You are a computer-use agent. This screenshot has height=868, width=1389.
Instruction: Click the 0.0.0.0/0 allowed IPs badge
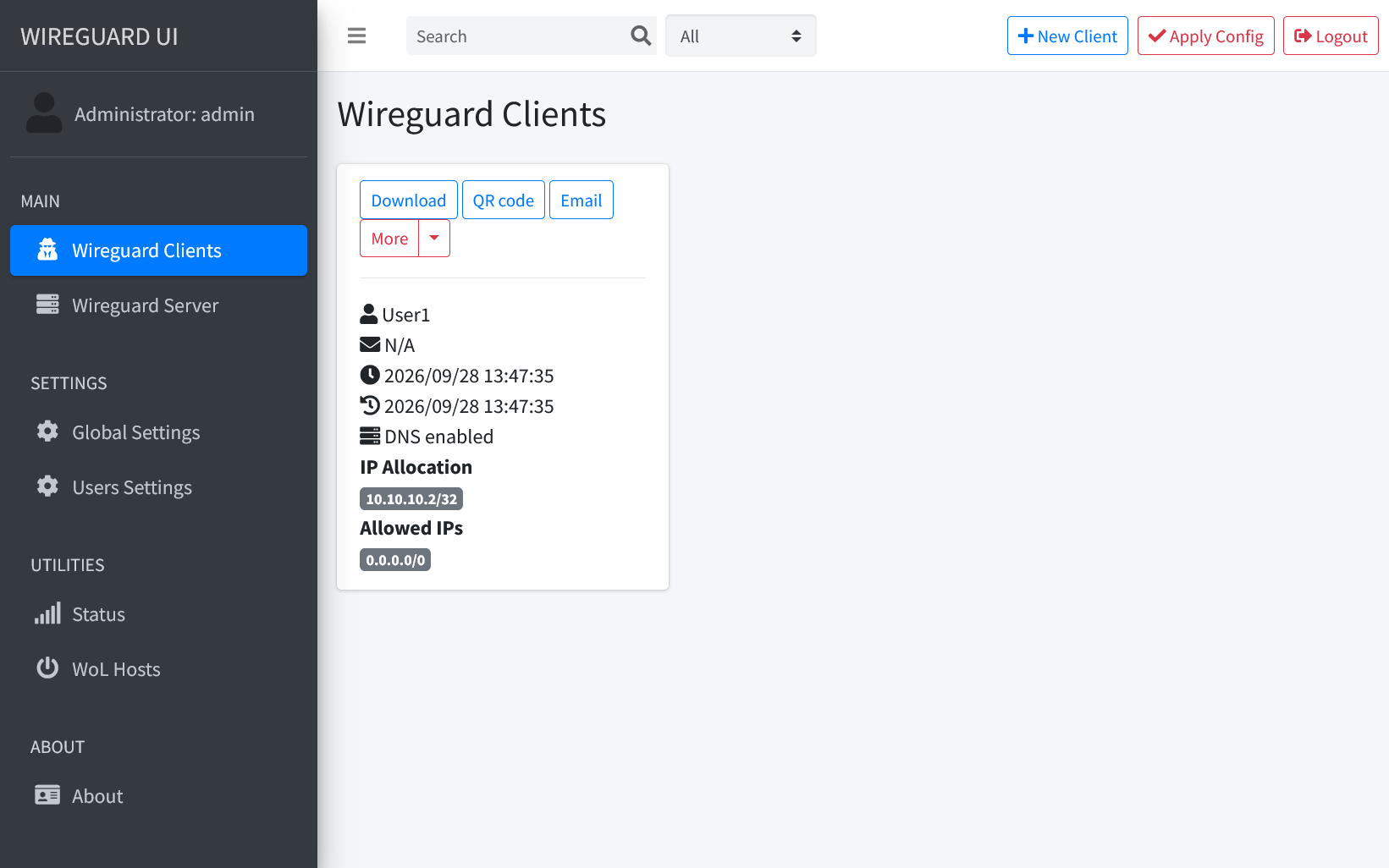coord(395,560)
